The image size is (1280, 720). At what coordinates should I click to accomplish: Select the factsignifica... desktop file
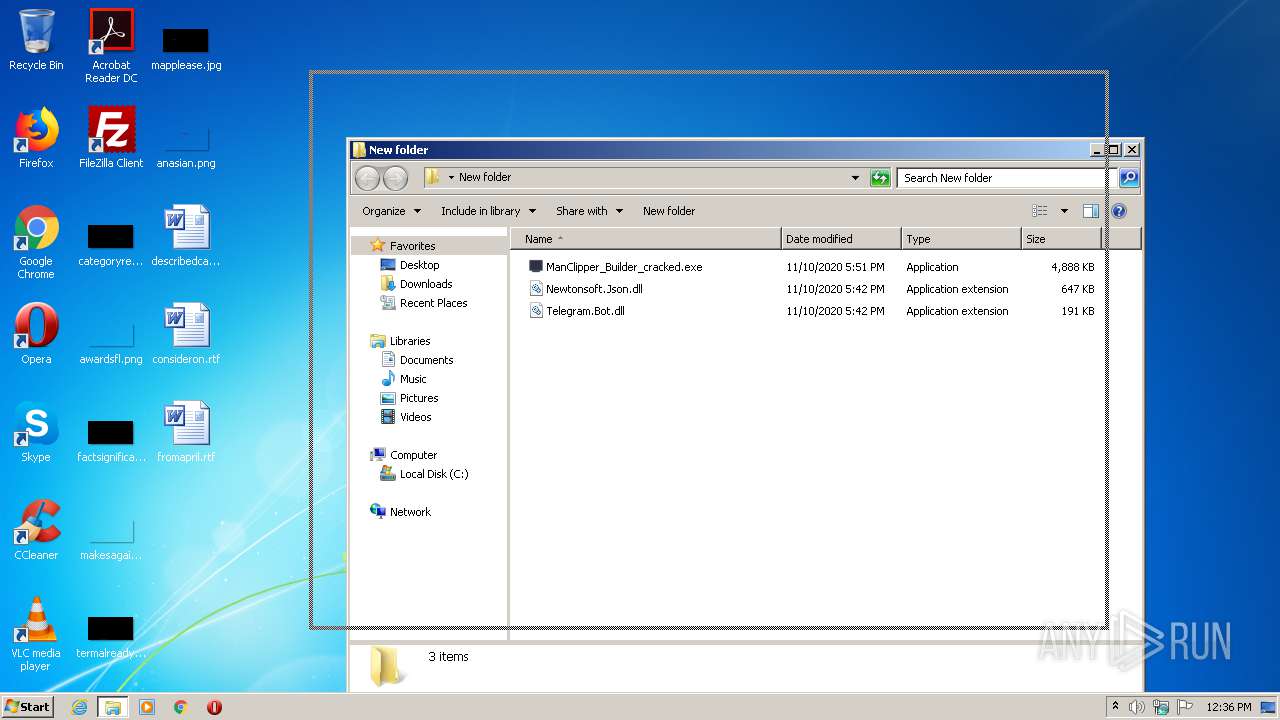(x=111, y=442)
